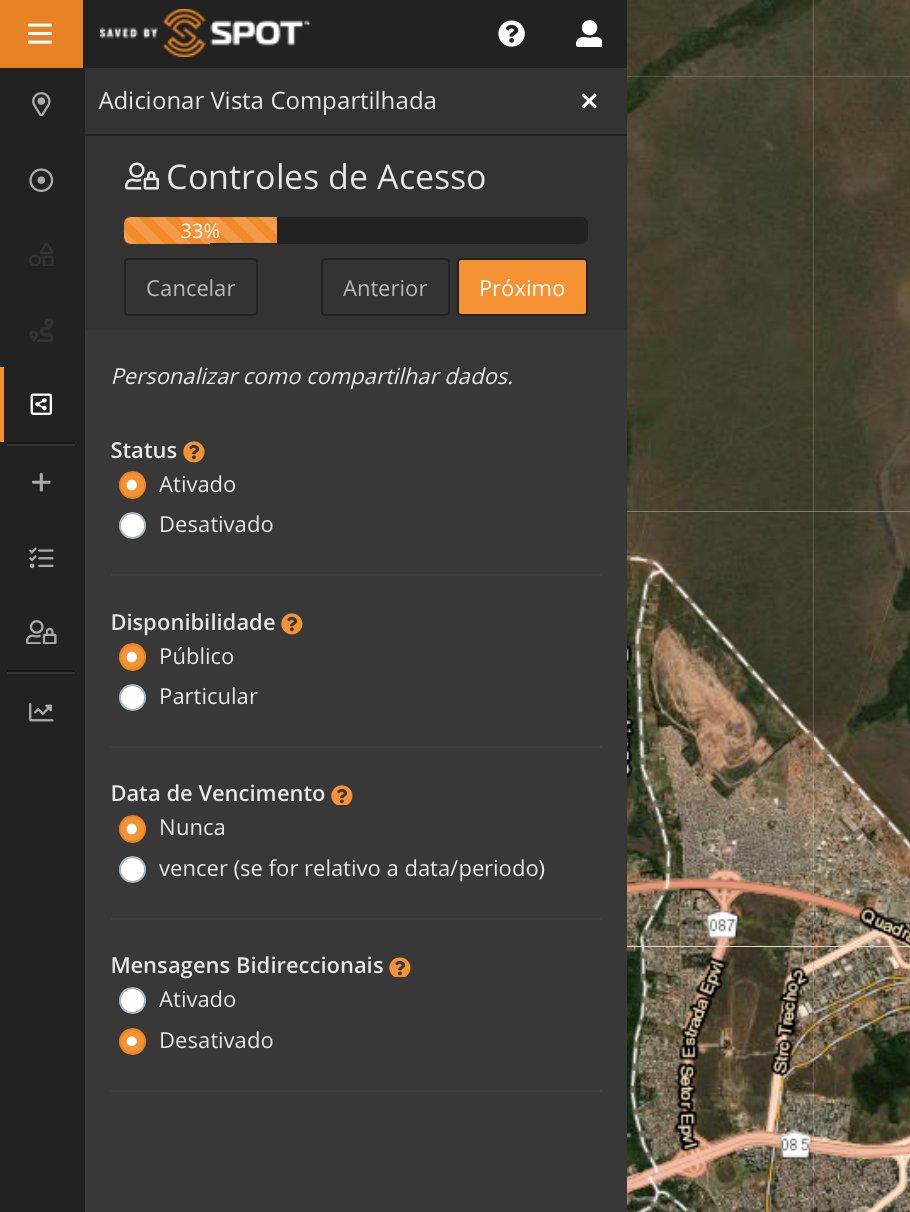Screen dimensions: 910x1212
Task: Show help for Data de Vencimento
Action: (x=342, y=796)
